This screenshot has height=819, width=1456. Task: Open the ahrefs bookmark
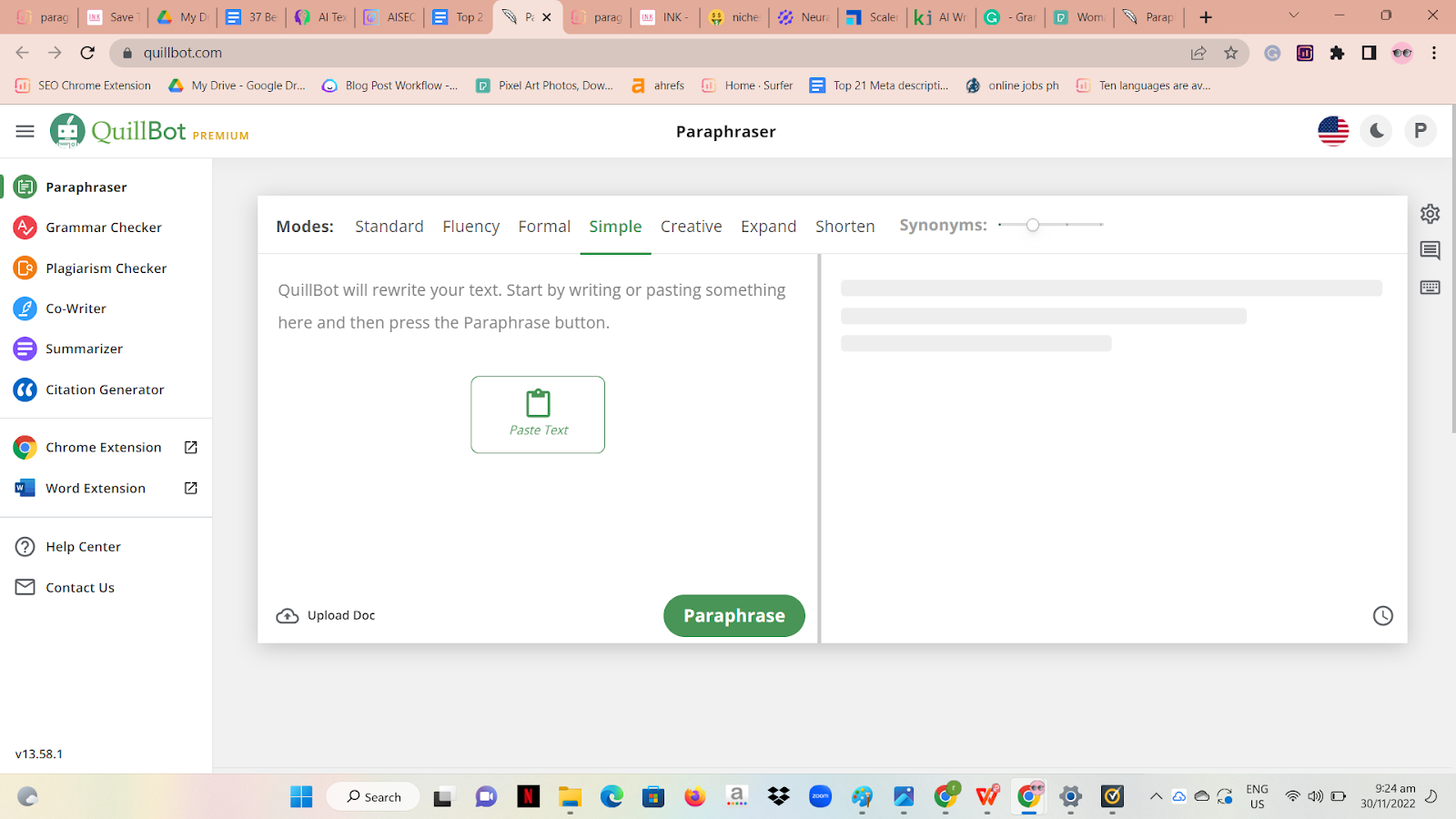658,86
